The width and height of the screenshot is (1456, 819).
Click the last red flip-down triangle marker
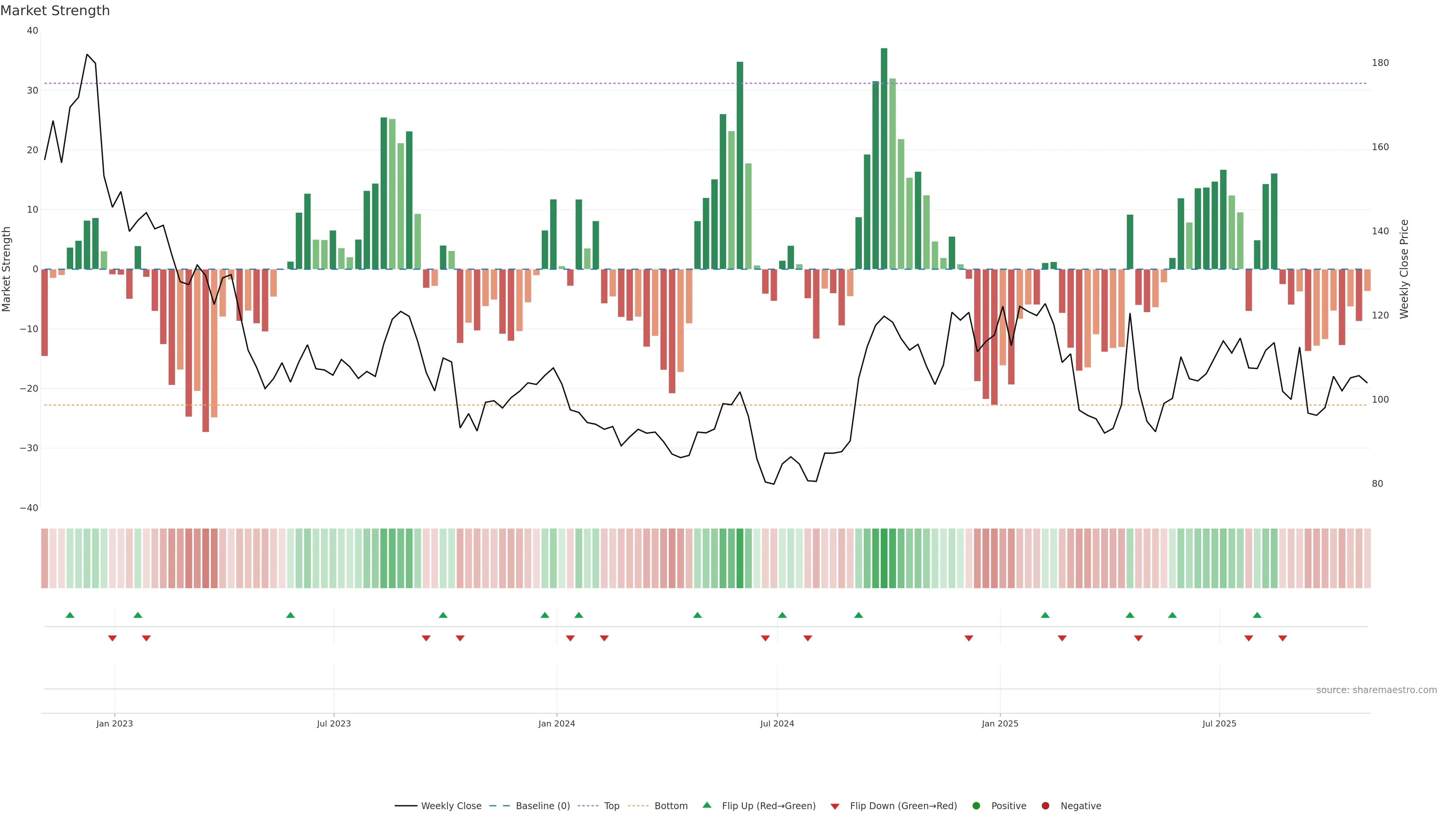[x=1282, y=638]
